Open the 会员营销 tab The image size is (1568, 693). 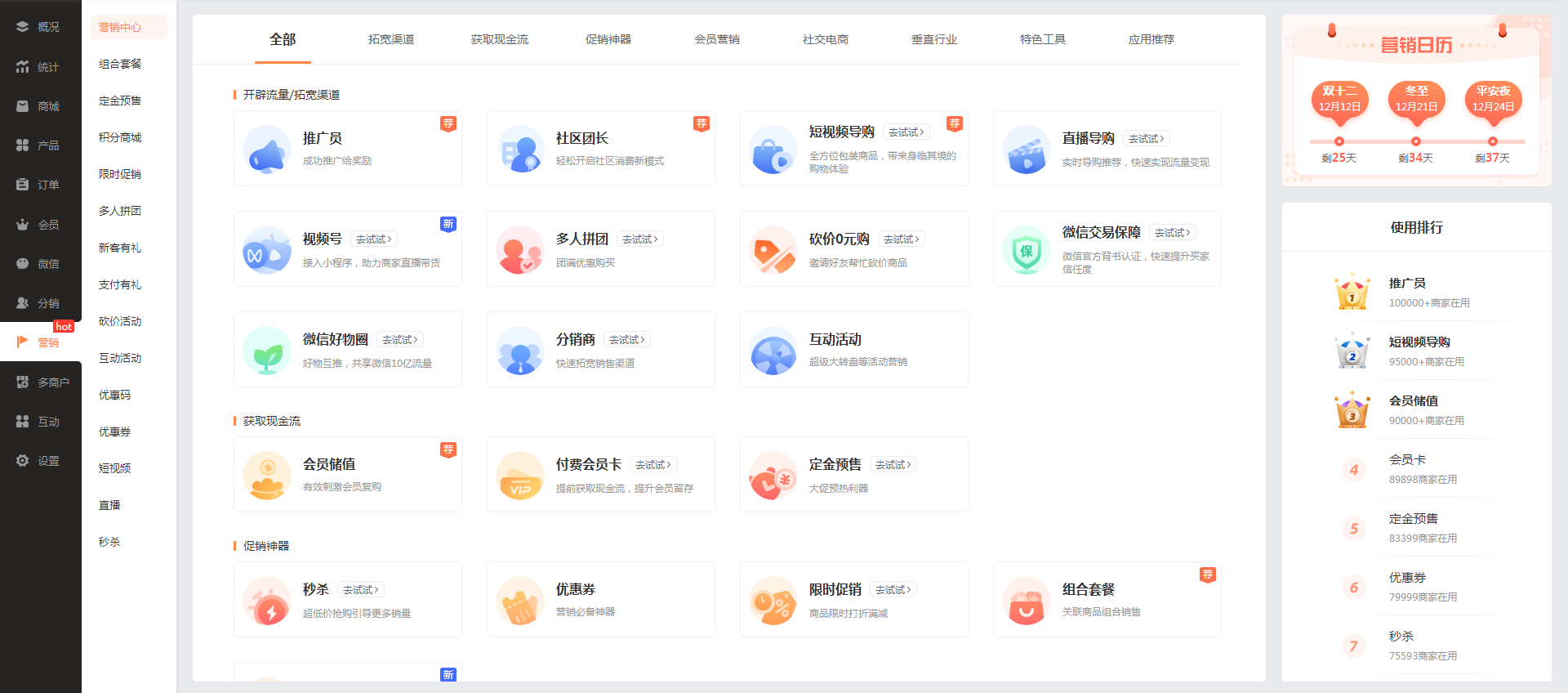click(717, 39)
